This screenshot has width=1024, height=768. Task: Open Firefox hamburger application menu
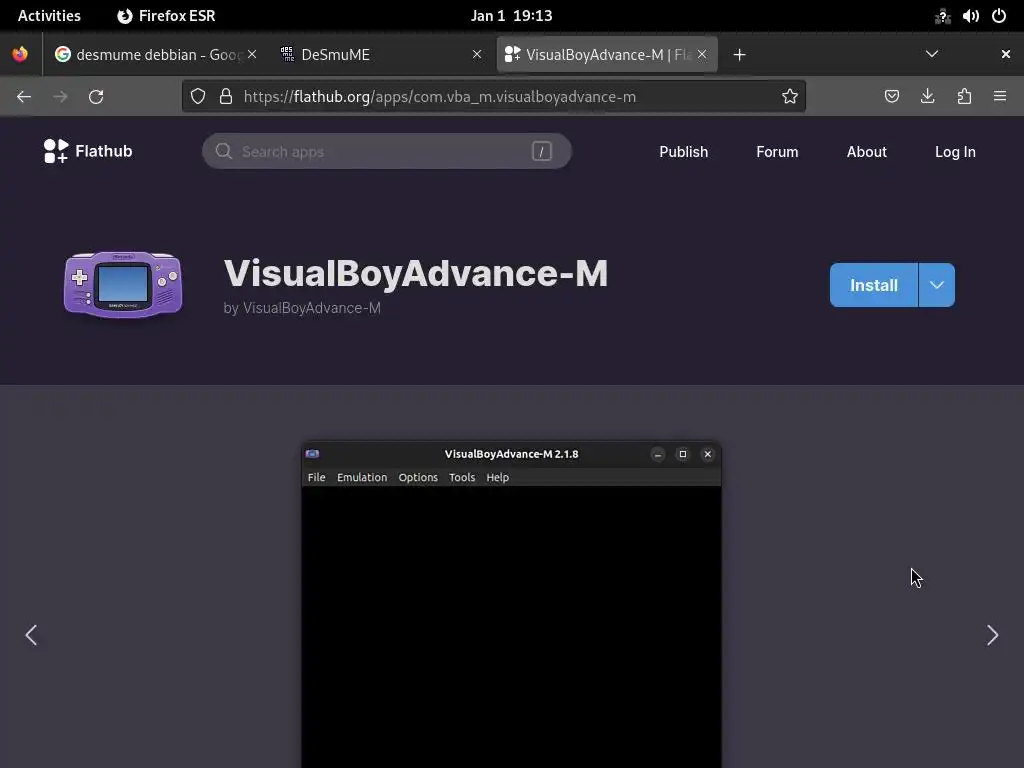(x=1000, y=97)
